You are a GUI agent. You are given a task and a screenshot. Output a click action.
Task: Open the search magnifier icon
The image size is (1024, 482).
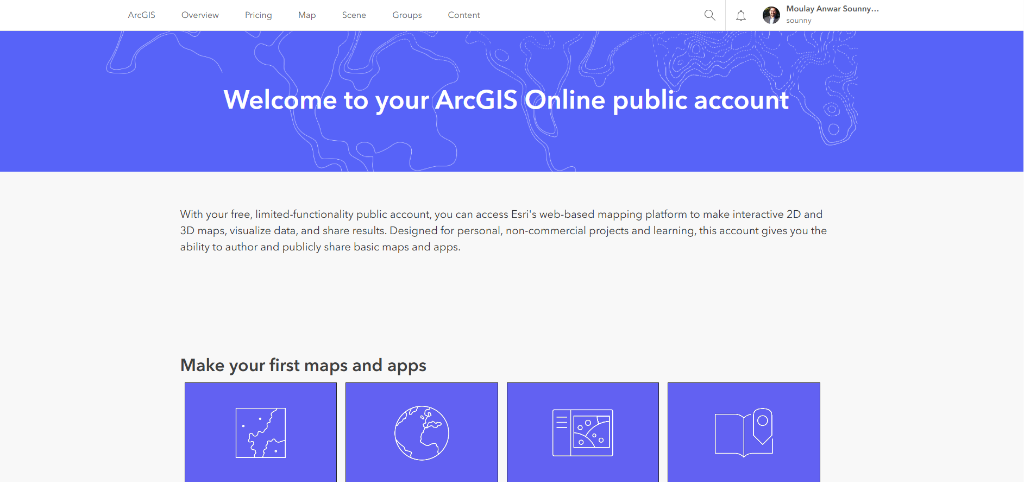[x=709, y=15]
